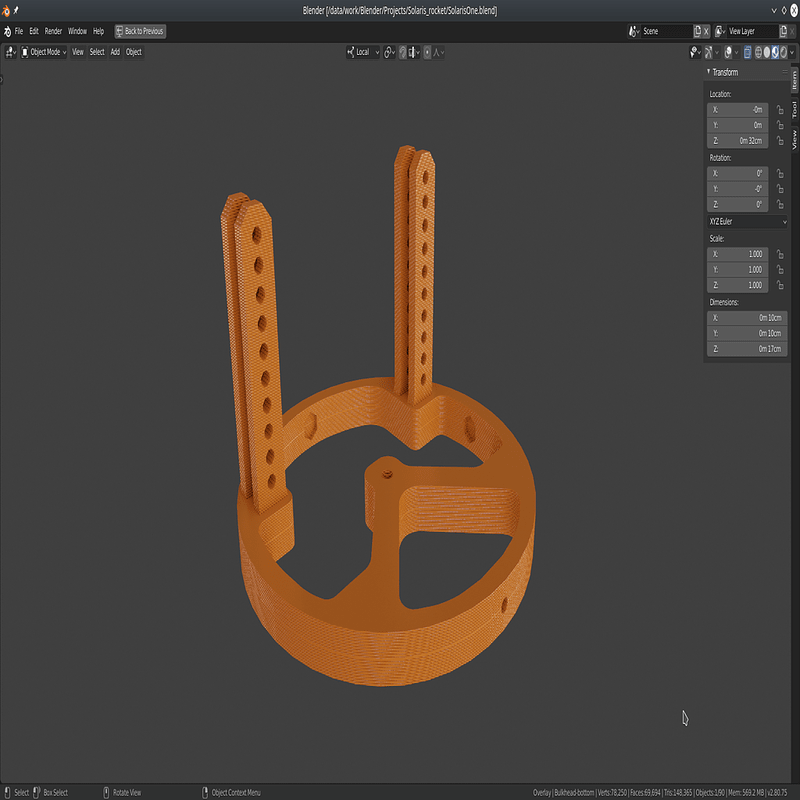This screenshot has height=800, width=800.
Task: Click the pin icon in title bar
Action: tap(16, 10)
